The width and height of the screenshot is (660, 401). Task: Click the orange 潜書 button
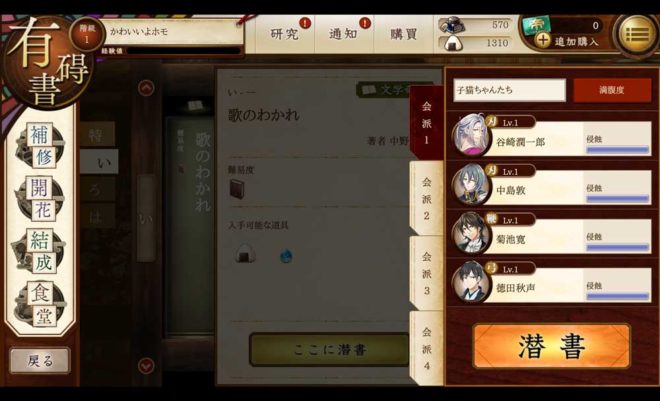click(x=551, y=346)
